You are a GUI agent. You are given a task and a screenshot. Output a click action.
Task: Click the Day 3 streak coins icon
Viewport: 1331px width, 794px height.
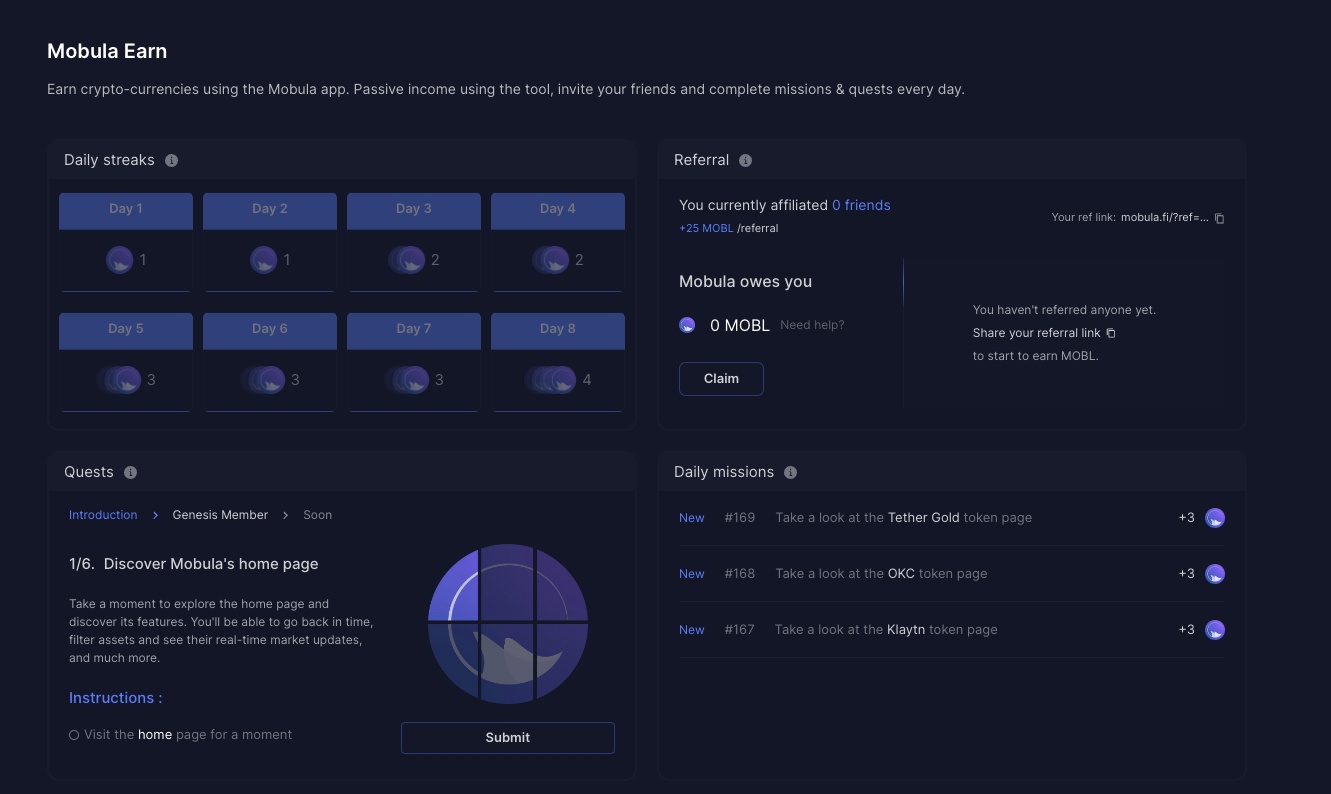tap(407, 260)
